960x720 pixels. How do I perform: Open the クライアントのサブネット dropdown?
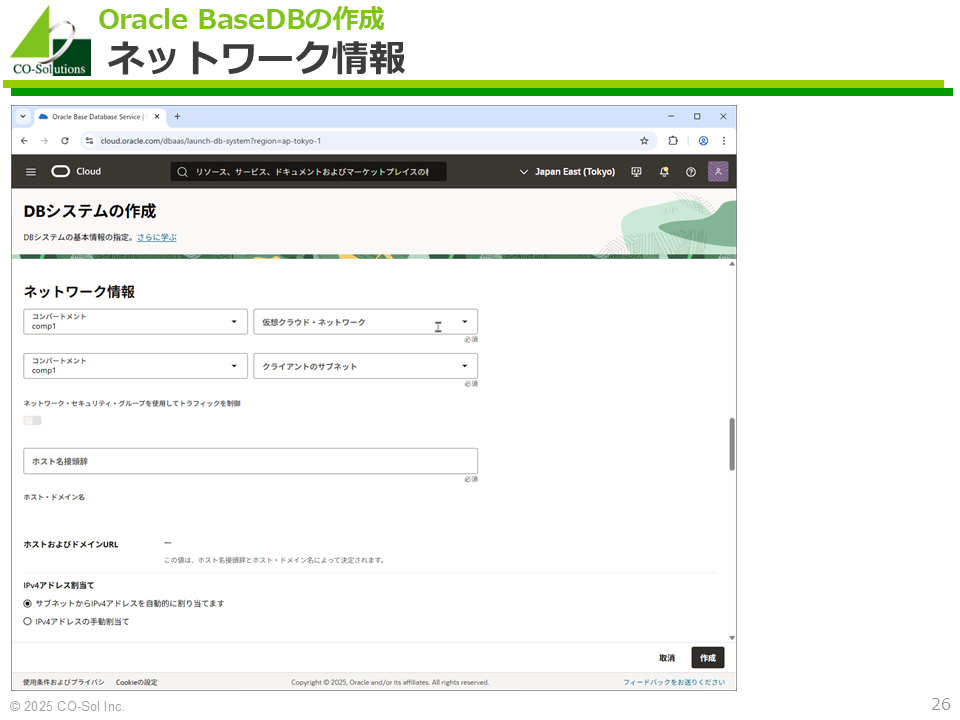click(366, 366)
